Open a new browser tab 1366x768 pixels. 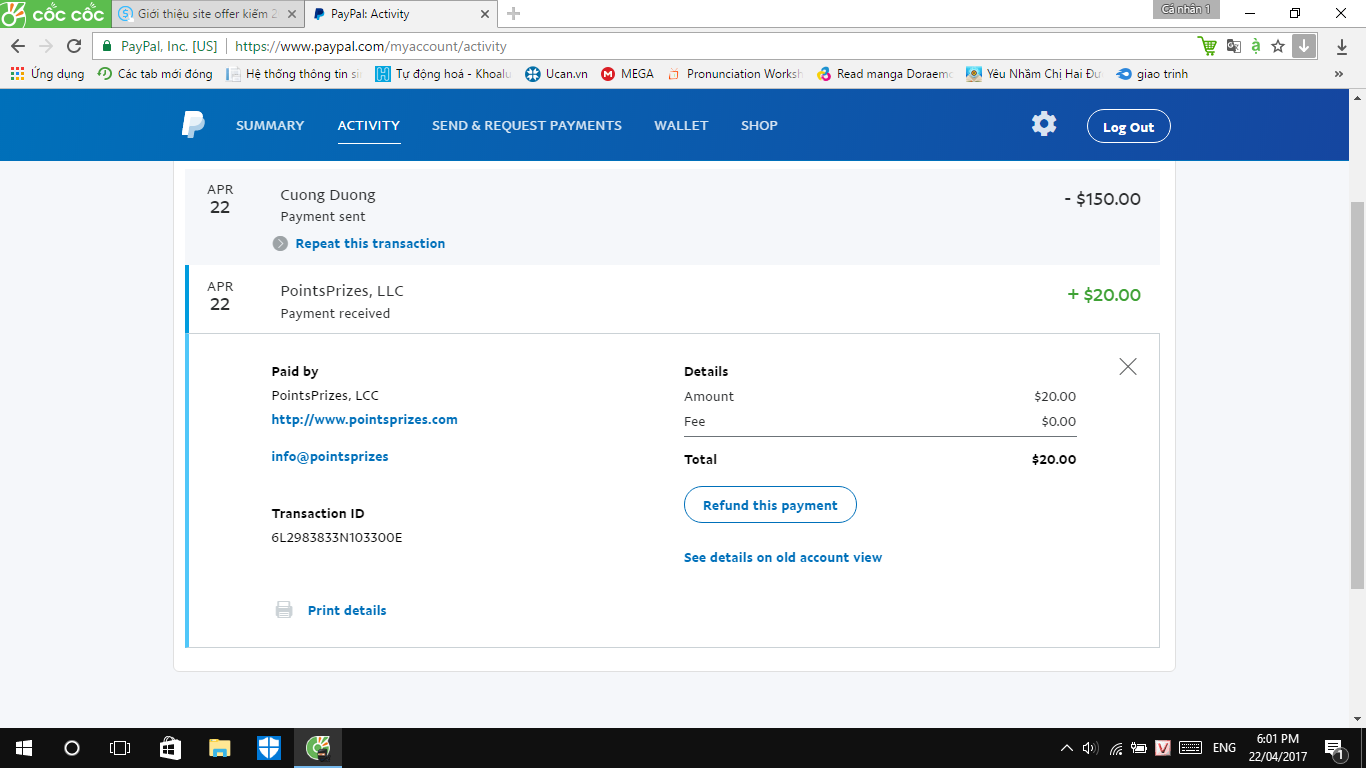[x=514, y=14]
